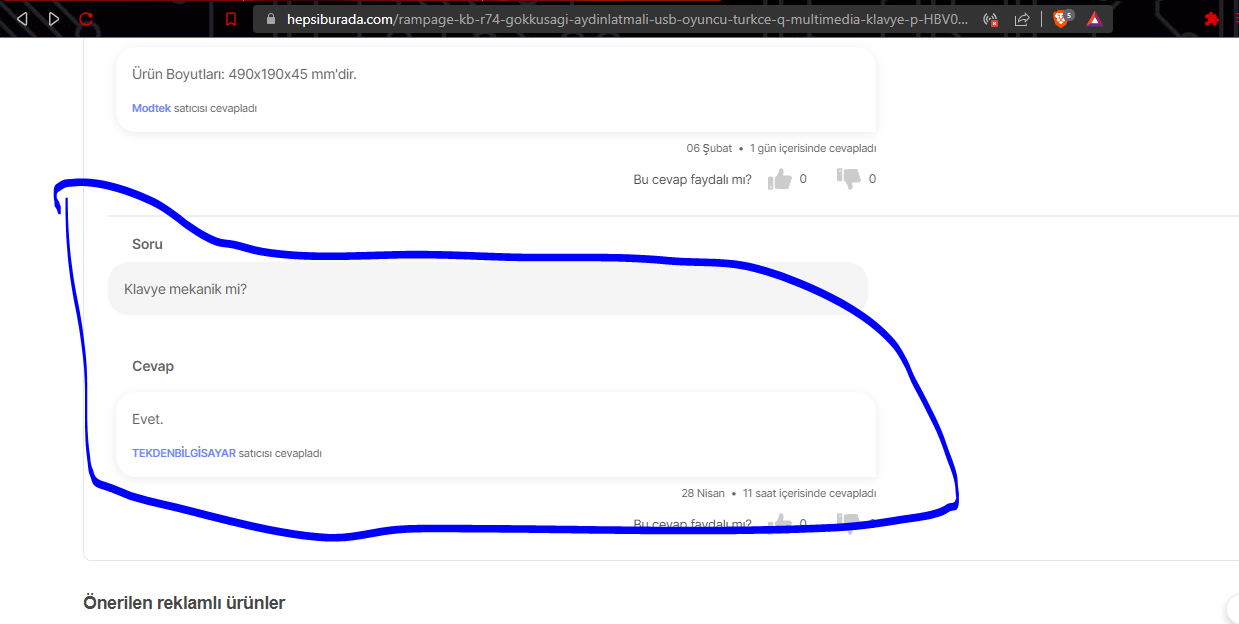Click 'Bu cevap faydalı mı?' under Modtek answer
This screenshot has width=1239, height=624.
tap(693, 180)
